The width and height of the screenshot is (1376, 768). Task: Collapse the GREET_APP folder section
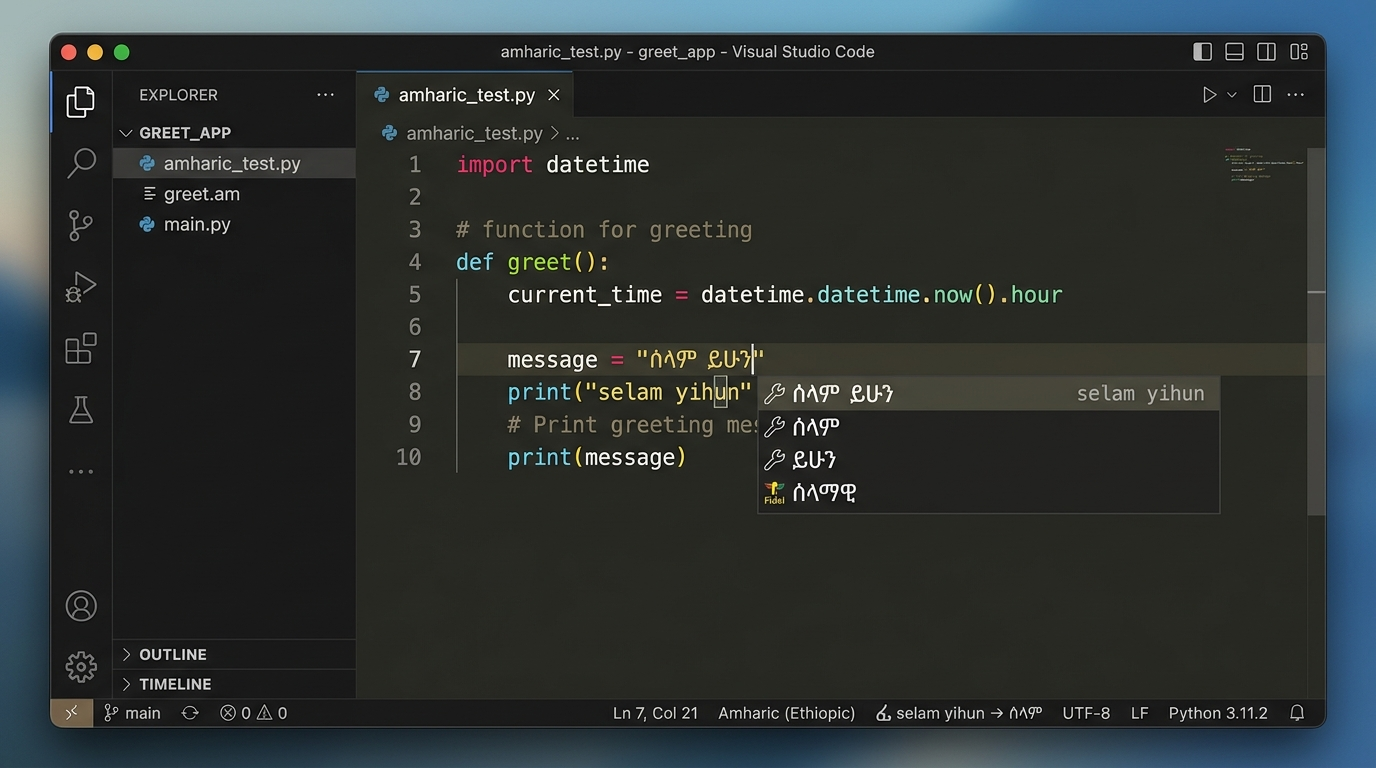(234, 133)
